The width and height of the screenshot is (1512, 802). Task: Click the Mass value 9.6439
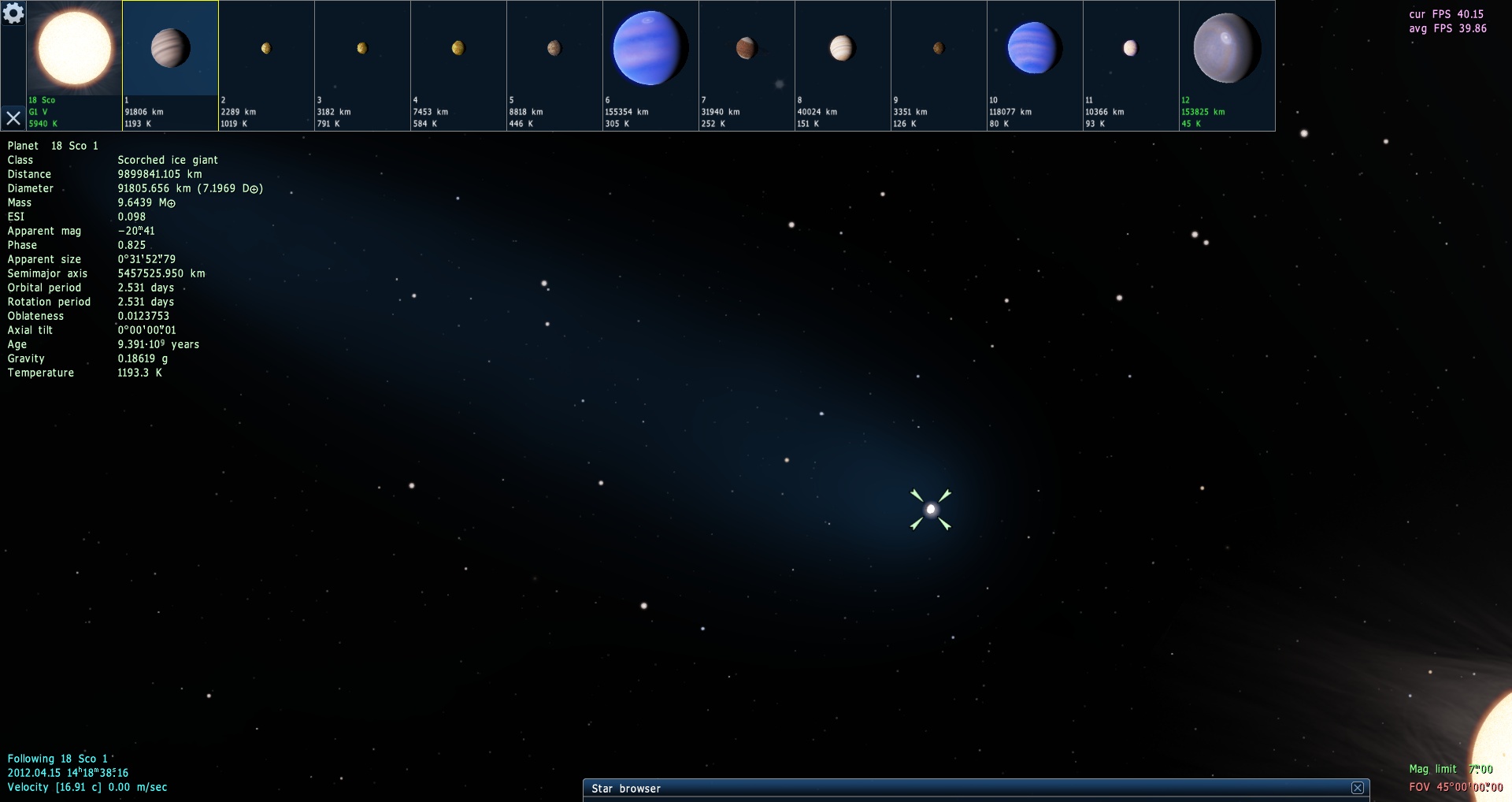[x=146, y=202]
